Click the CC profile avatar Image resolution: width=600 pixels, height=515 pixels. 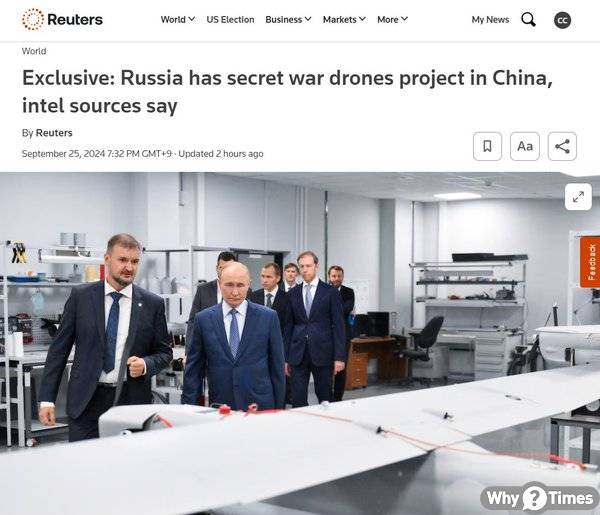point(562,20)
